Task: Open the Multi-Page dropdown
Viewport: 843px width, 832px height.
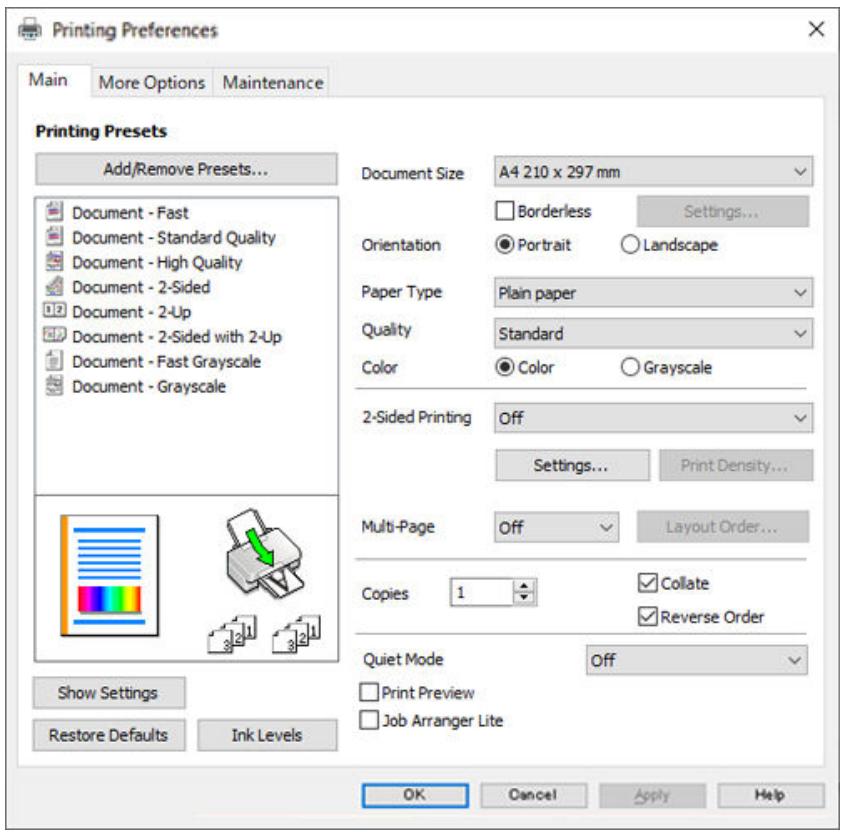Action: (x=556, y=527)
